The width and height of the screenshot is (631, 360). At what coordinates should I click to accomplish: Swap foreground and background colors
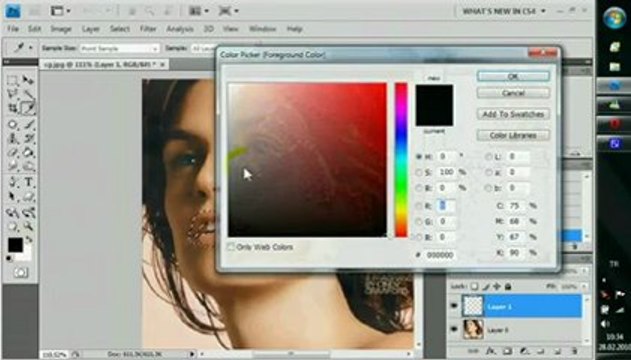click(x=29, y=240)
